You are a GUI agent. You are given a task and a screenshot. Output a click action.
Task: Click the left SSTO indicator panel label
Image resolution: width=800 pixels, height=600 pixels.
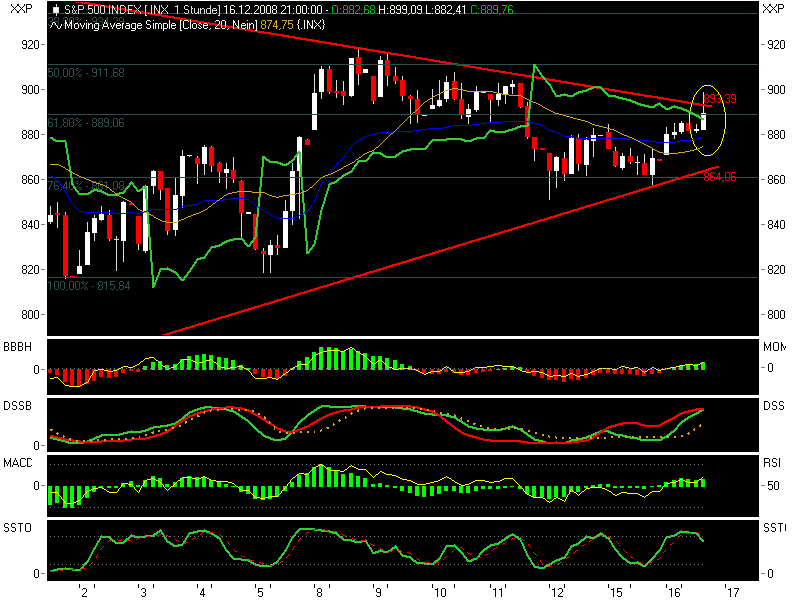point(19,527)
